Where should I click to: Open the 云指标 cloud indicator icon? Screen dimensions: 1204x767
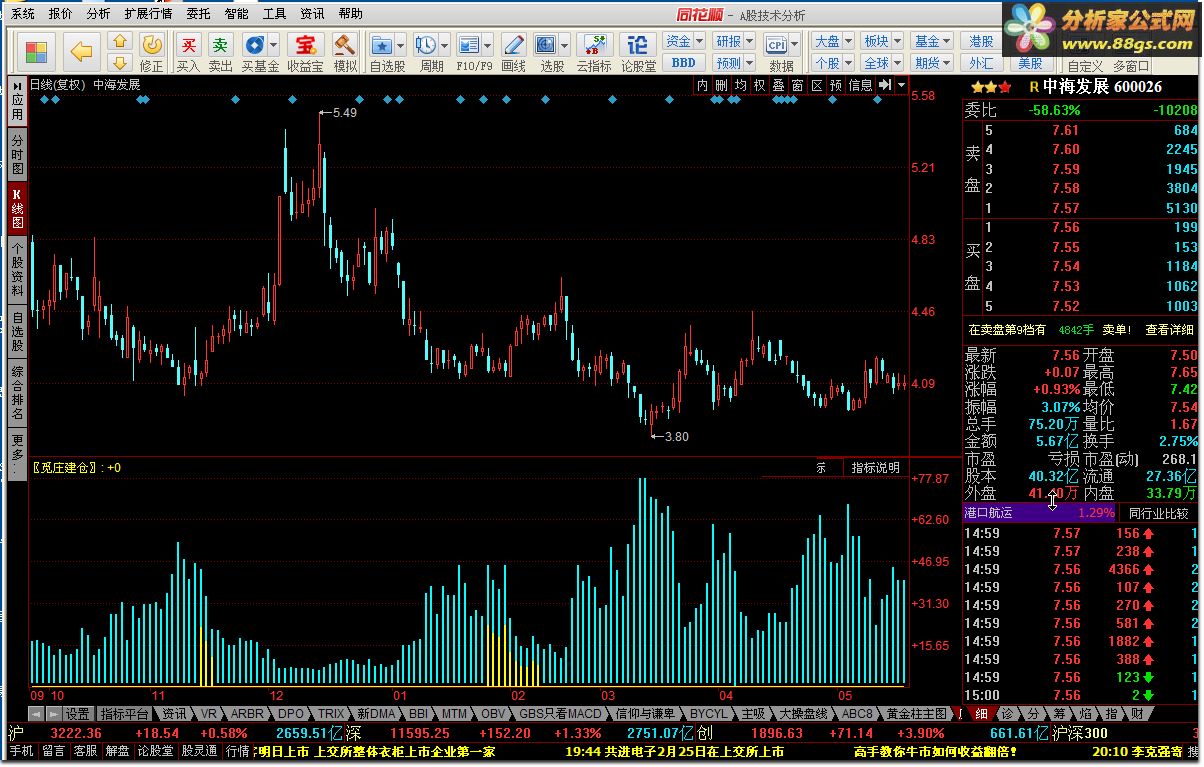594,52
